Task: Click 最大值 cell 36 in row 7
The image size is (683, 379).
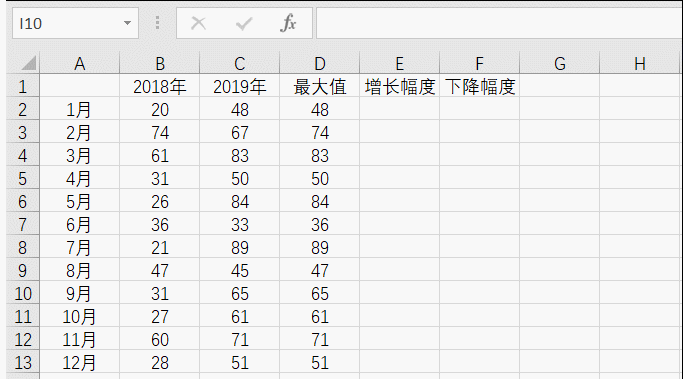Action: pyautogui.click(x=320, y=224)
